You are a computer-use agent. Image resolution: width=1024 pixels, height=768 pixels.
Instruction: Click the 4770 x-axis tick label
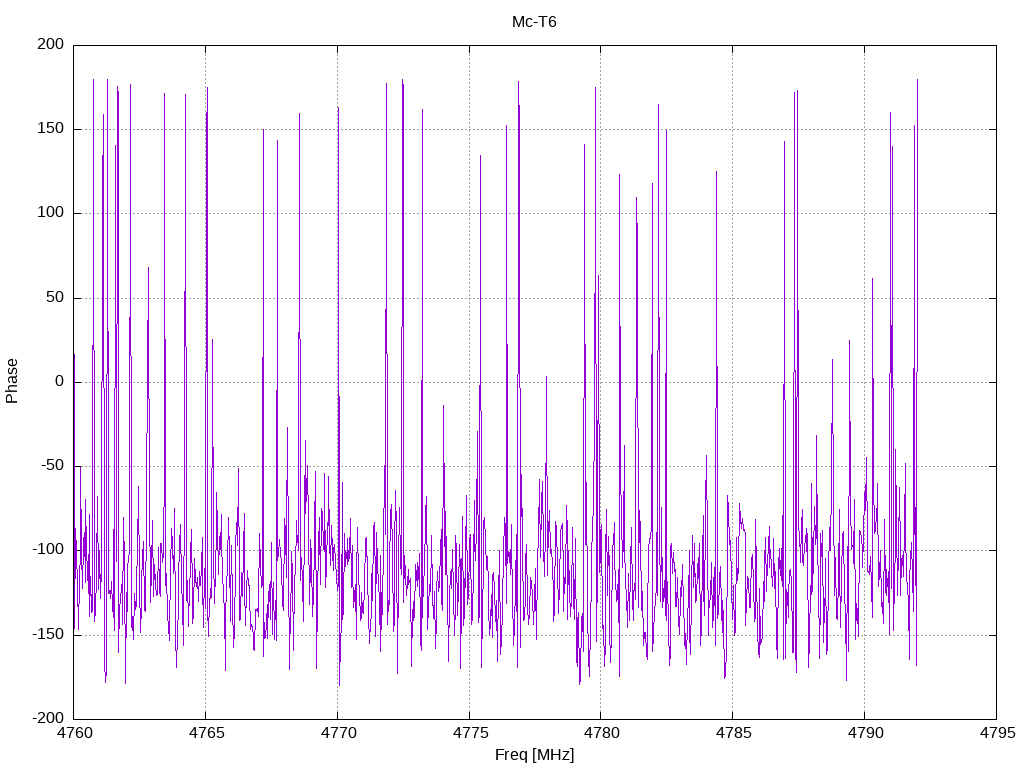pos(338,733)
